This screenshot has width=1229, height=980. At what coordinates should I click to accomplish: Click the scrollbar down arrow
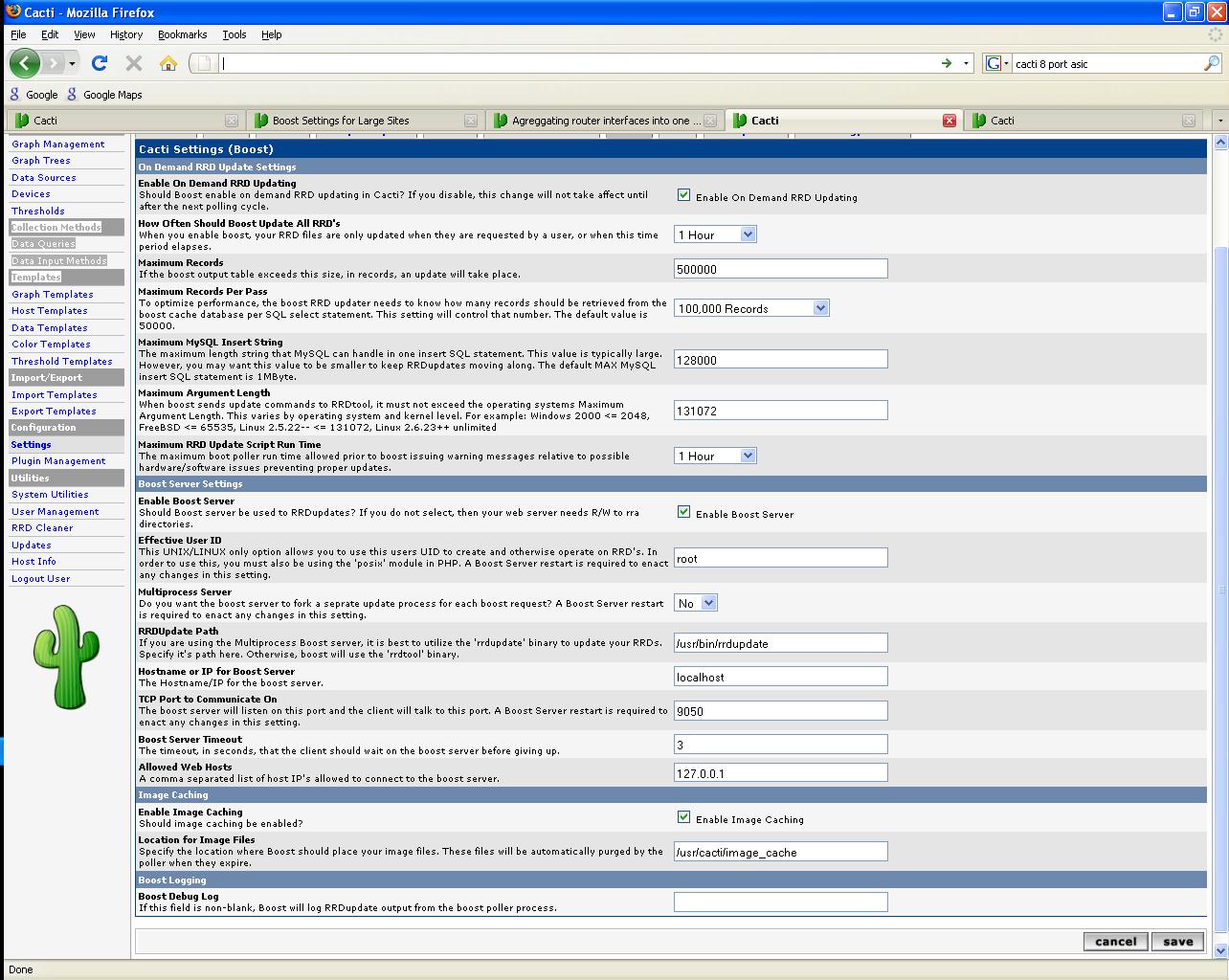pyautogui.click(x=1220, y=950)
